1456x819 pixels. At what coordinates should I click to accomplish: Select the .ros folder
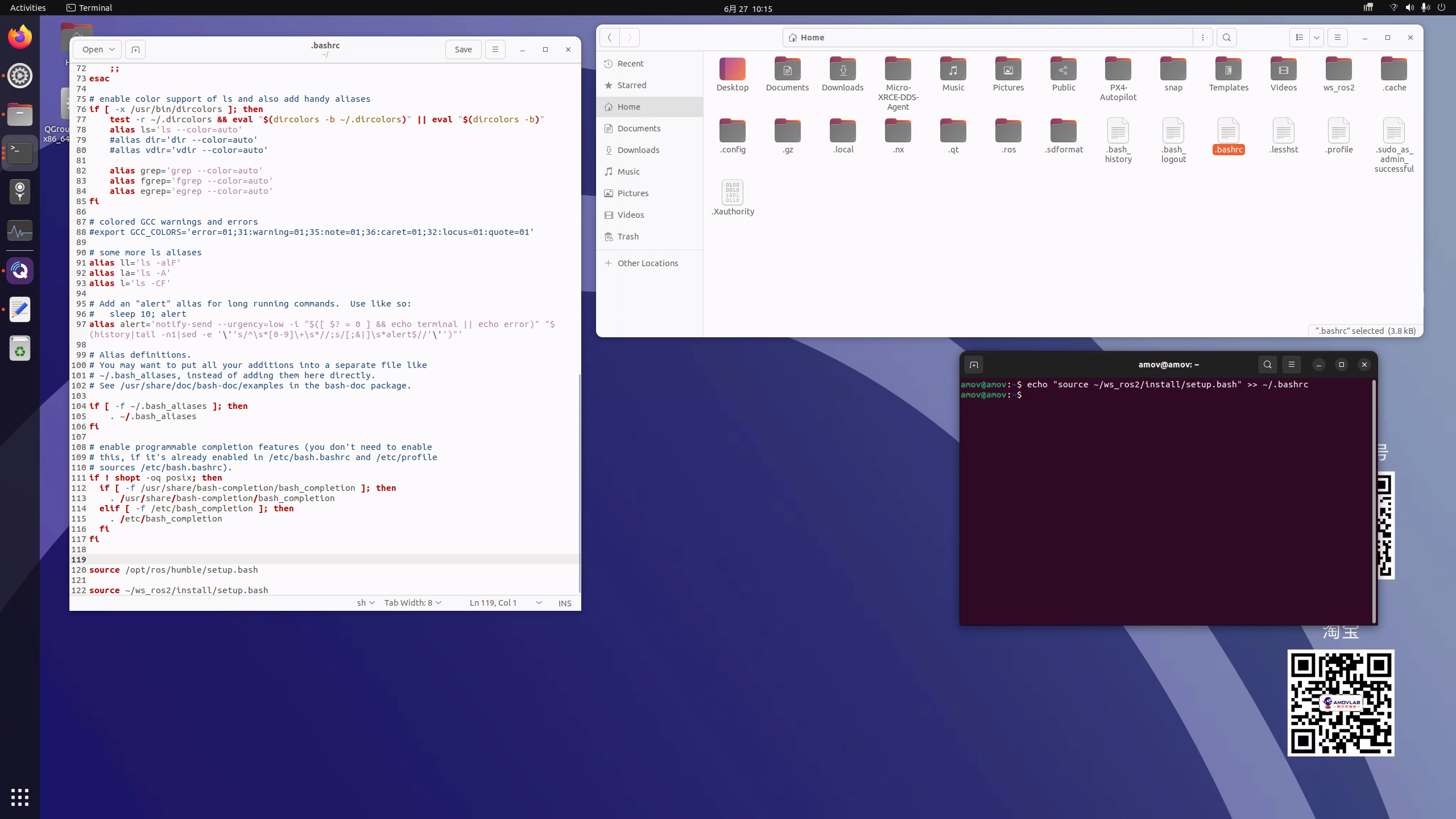pyautogui.click(x=1008, y=136)
